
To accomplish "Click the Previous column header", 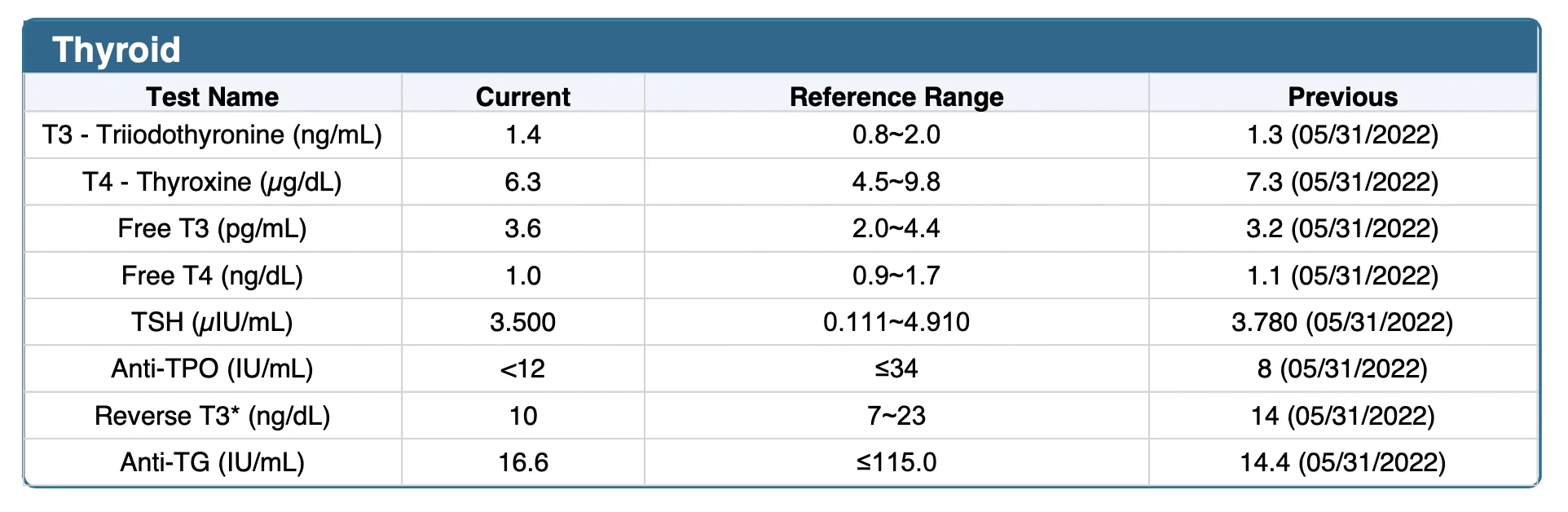I will pos(1343,97).
